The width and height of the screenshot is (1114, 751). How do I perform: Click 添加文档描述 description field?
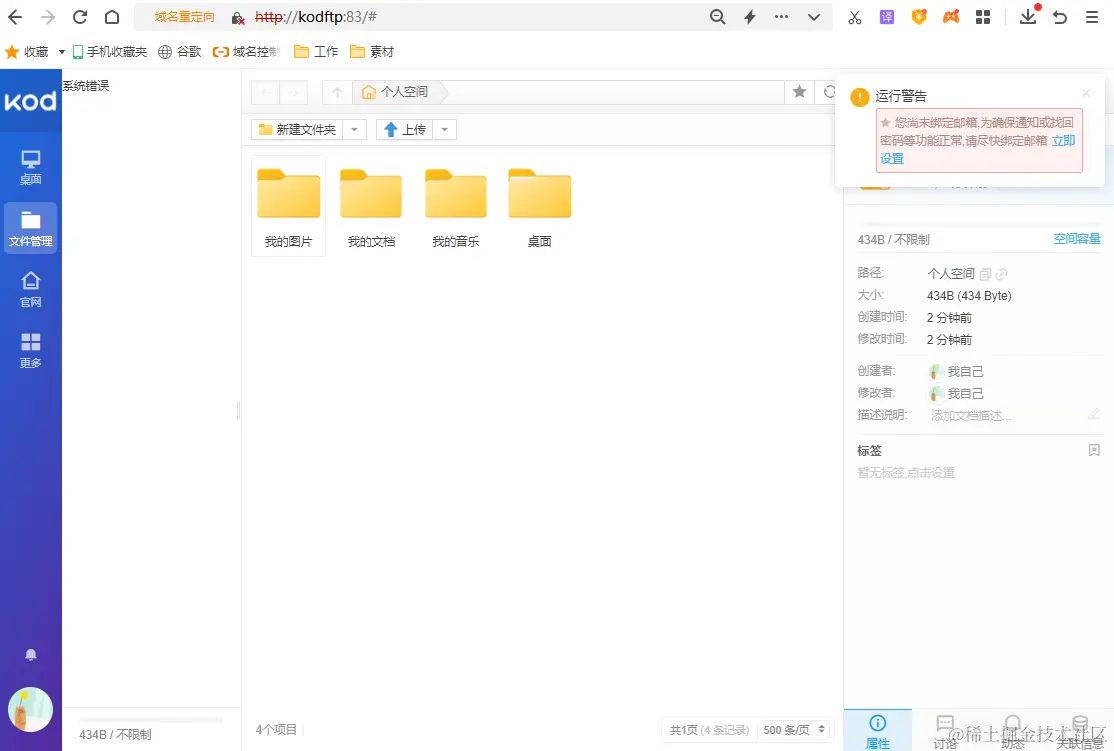tap(970, 416)
